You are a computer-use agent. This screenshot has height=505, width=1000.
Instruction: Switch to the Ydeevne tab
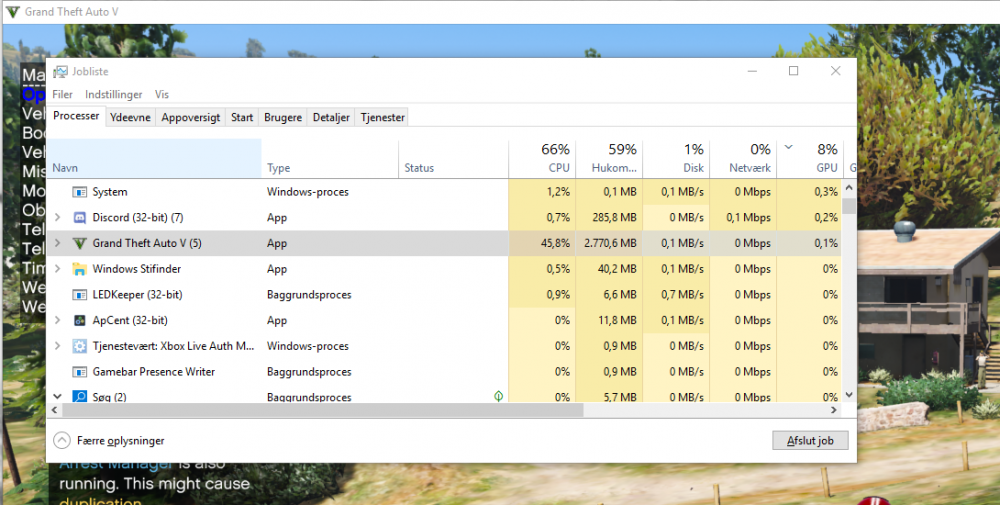130,117
